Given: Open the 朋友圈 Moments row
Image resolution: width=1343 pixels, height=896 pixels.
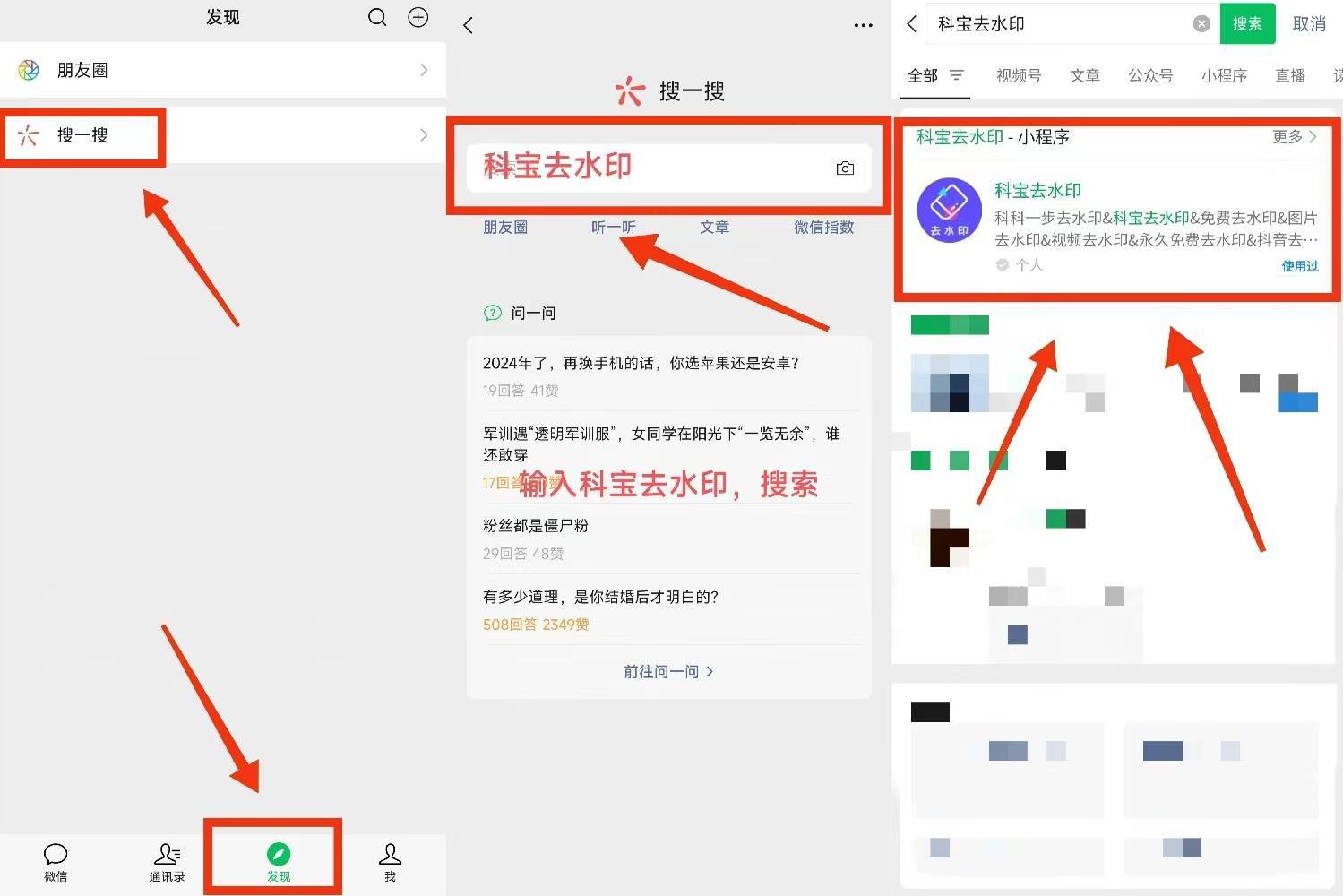Looking at the screenshot, I should click(x=223, y=70).
